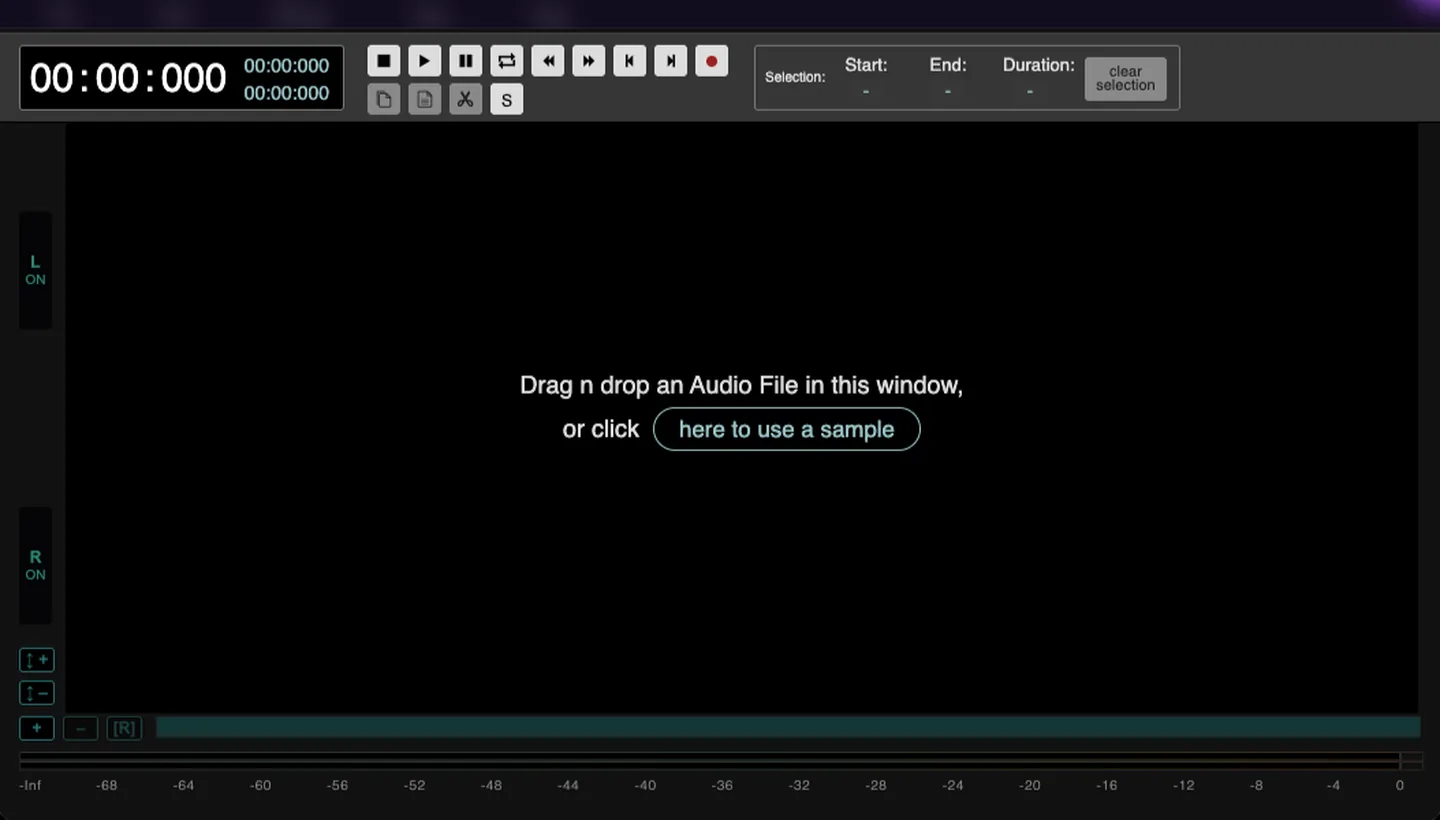
Task: Click the teal horizontal scroll bar
Action: [788, 727]
